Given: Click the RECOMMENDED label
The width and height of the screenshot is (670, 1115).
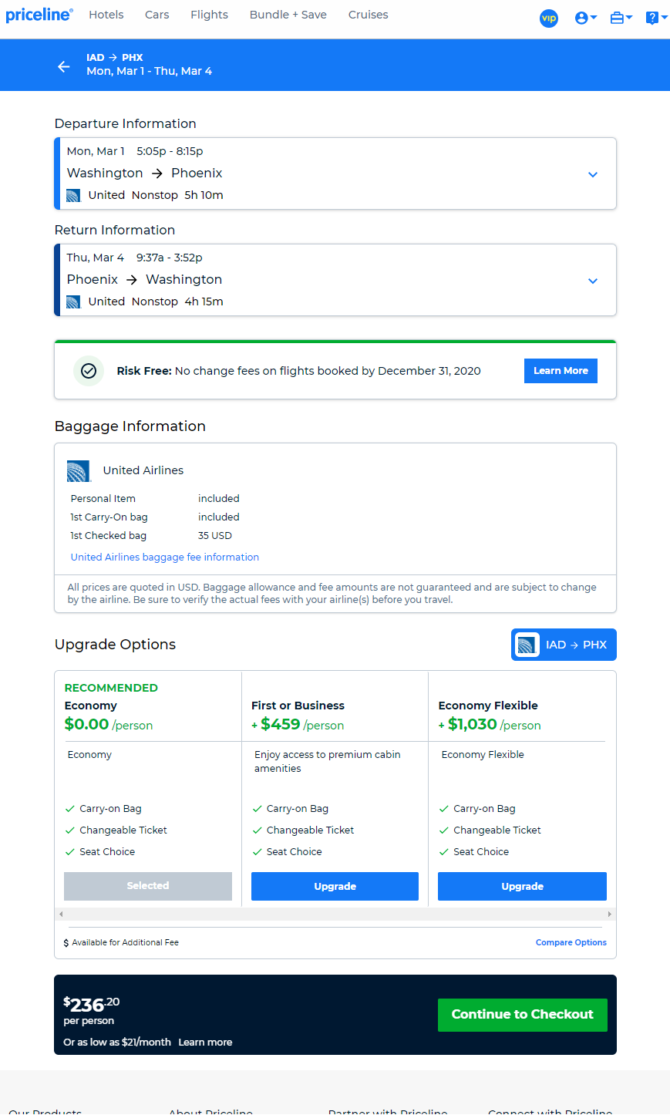Looking at the screenshot, I should tap(111, 688).
